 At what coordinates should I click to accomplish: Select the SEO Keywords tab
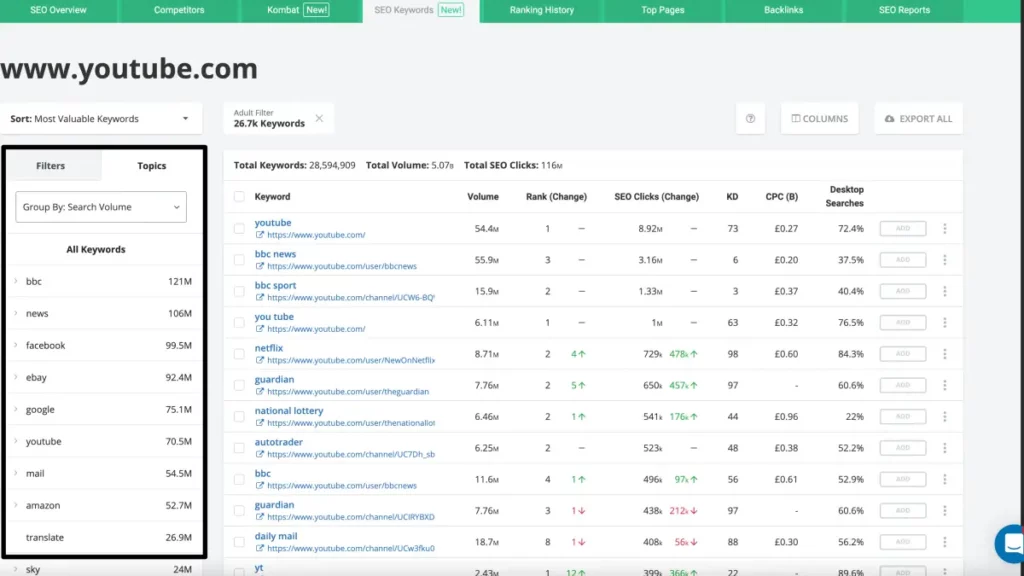click(419, 10)
